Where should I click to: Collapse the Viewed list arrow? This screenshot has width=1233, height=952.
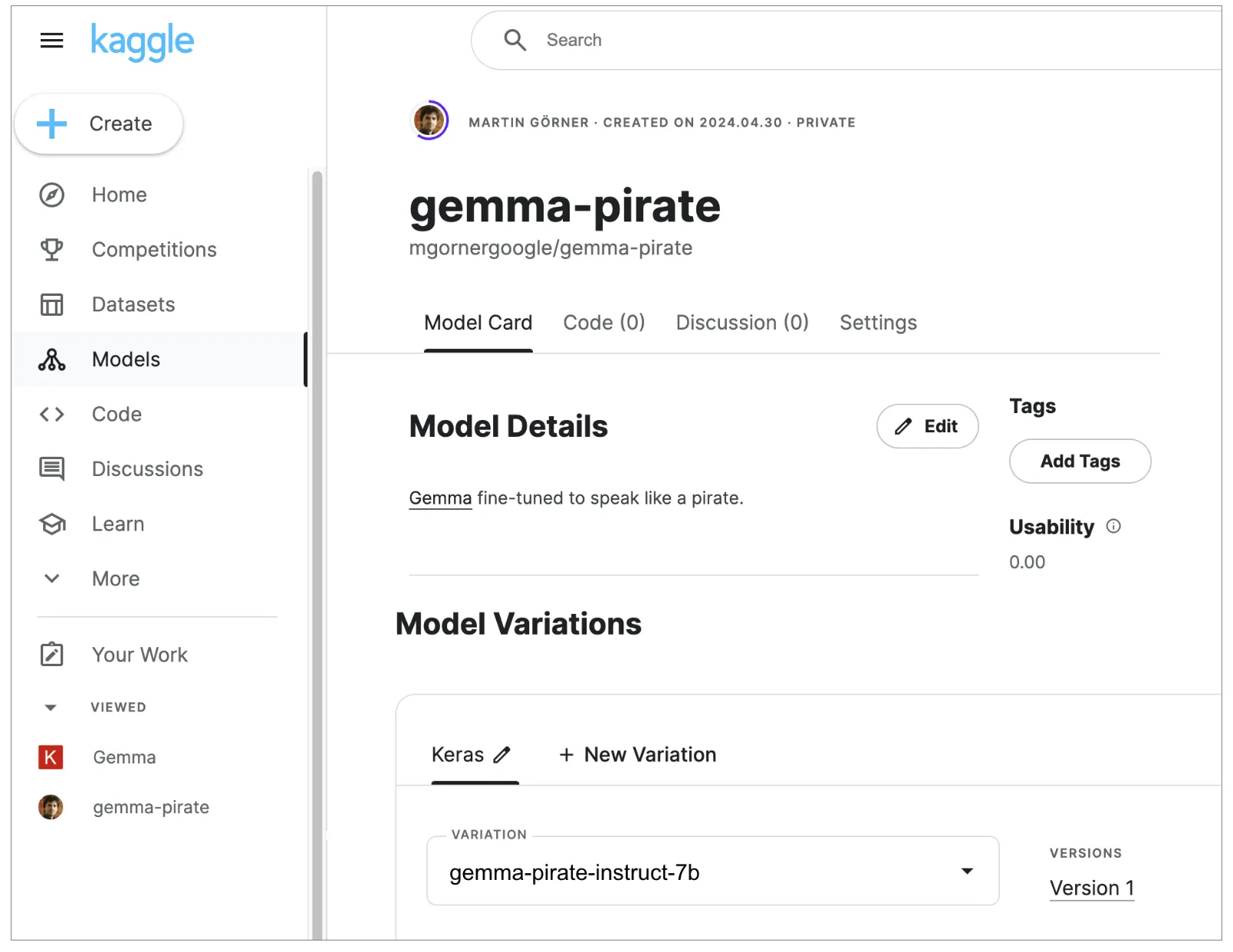[51, 707]
